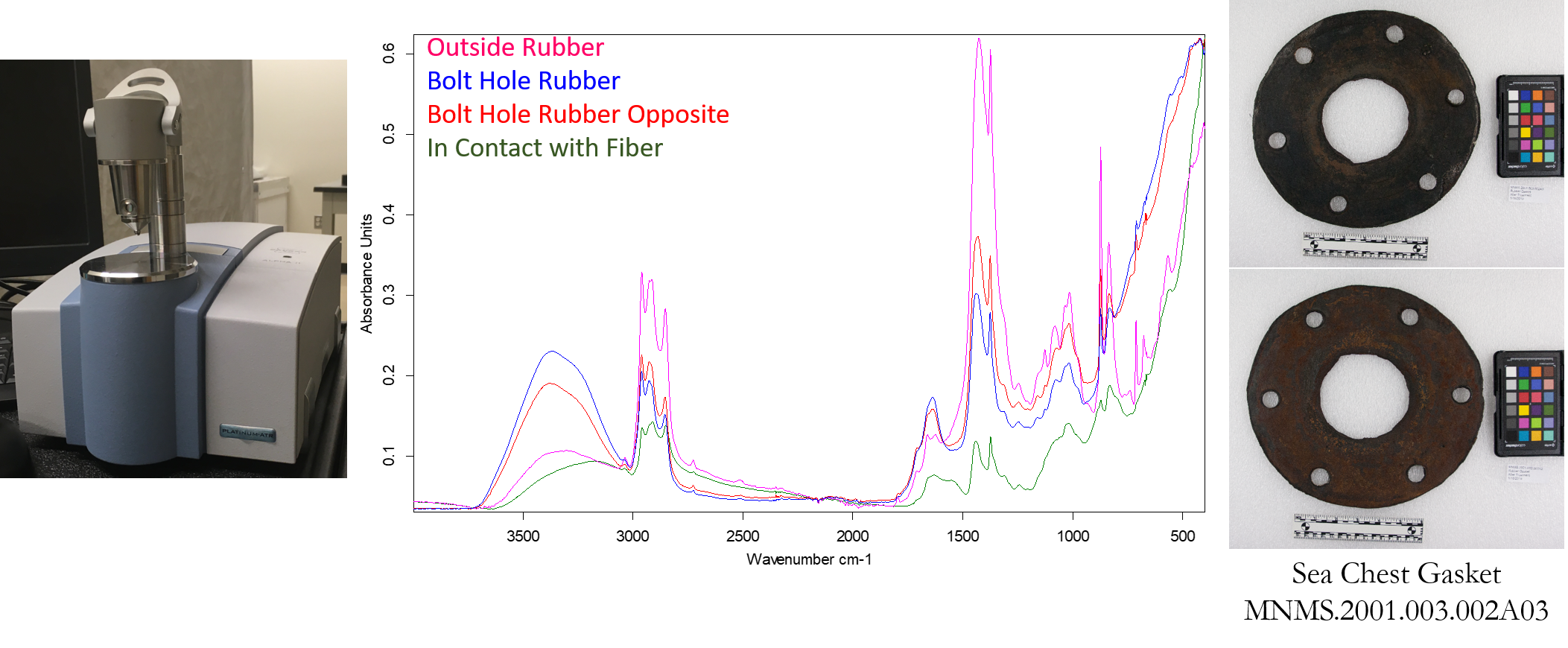Viewport: 1568px width, 648px height.
Task: Click the PLATINUM-ATR badge on the instrument
Action: coord(247,433)
